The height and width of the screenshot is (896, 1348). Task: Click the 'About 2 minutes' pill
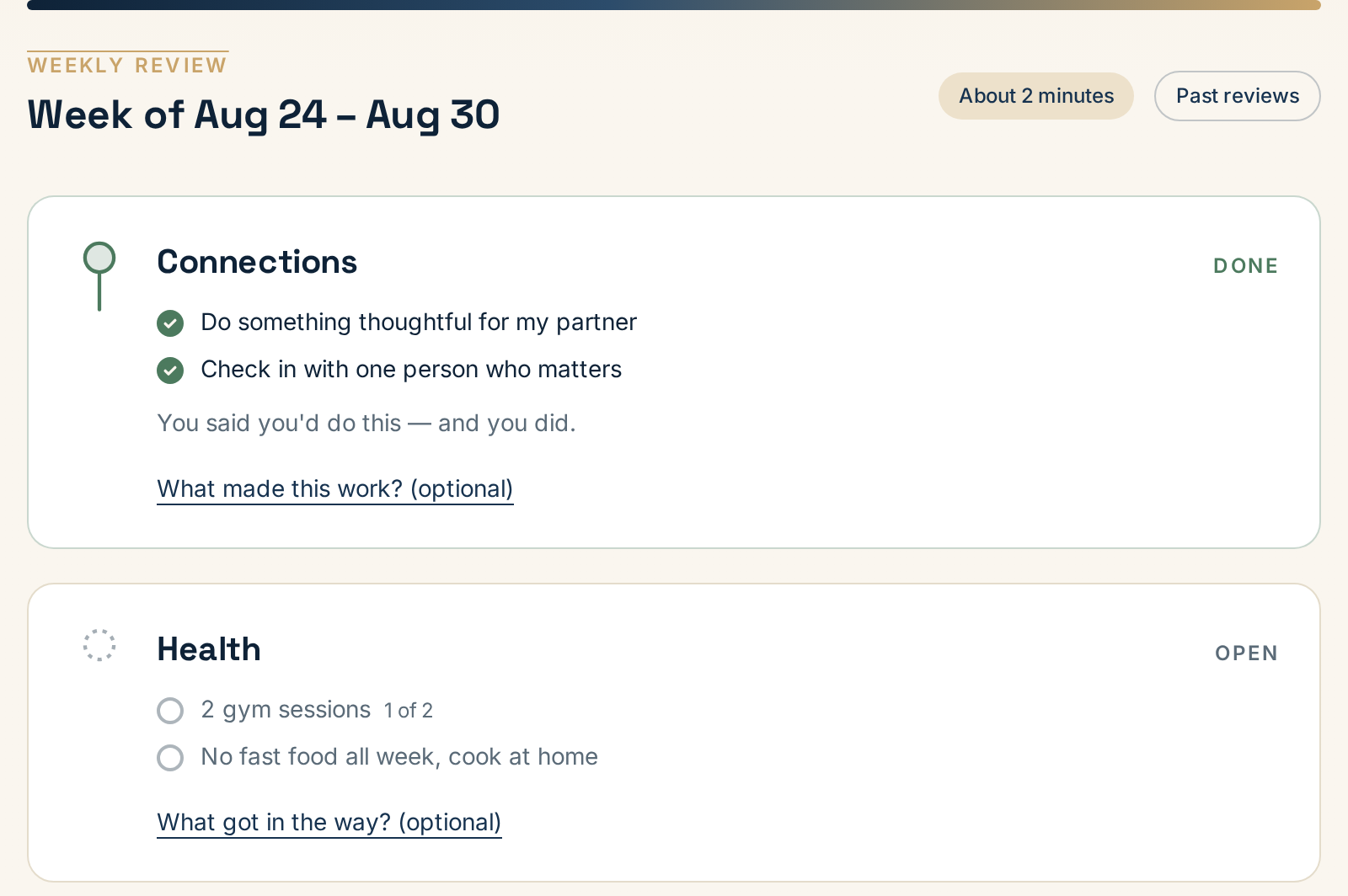pyautogui.click(x=1036, y=96)
